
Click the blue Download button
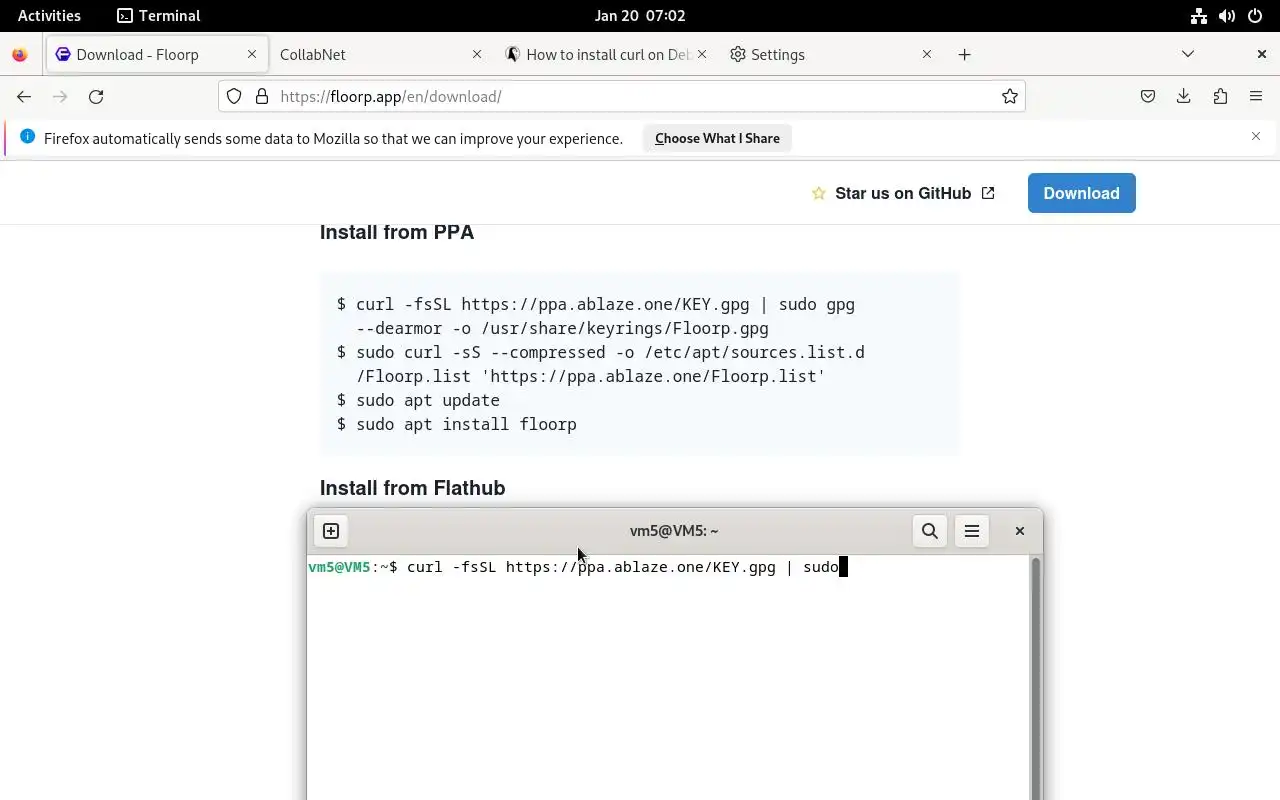1081,193
